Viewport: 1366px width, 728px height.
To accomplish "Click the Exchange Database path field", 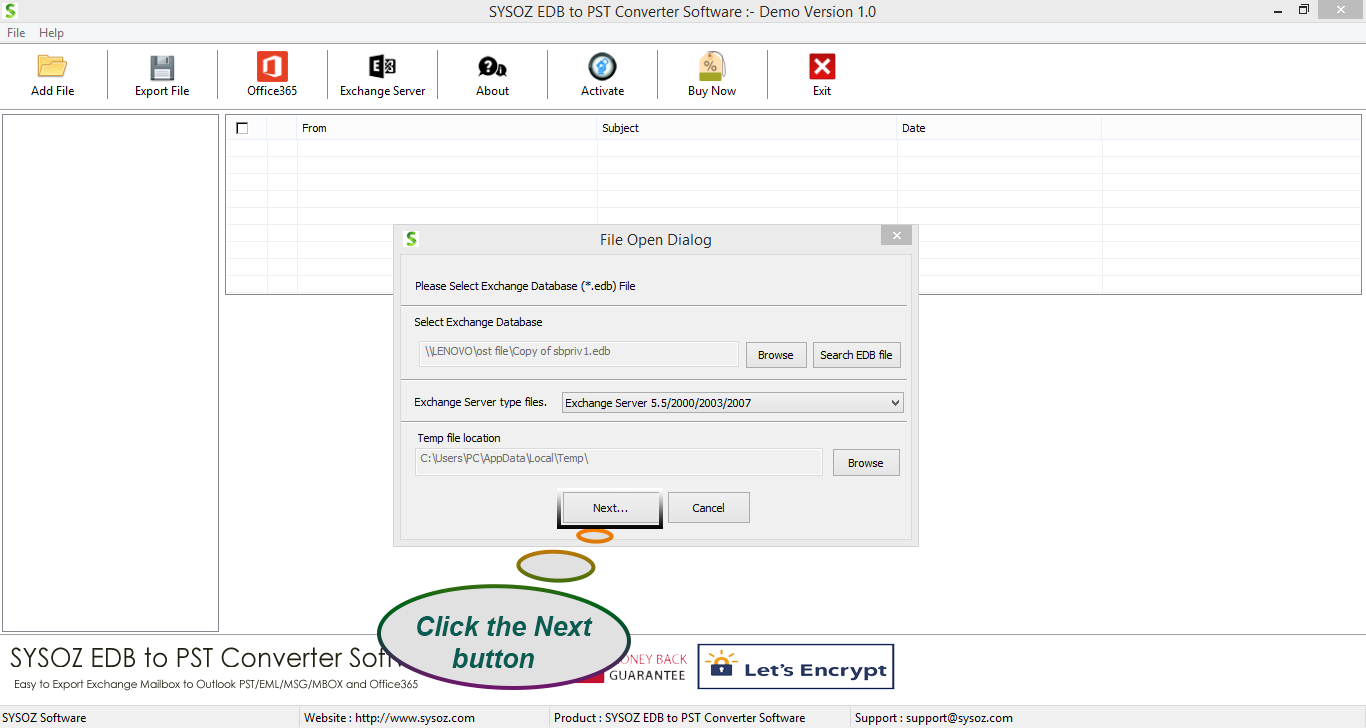I will pyautogui.click(x=579, y=353).
